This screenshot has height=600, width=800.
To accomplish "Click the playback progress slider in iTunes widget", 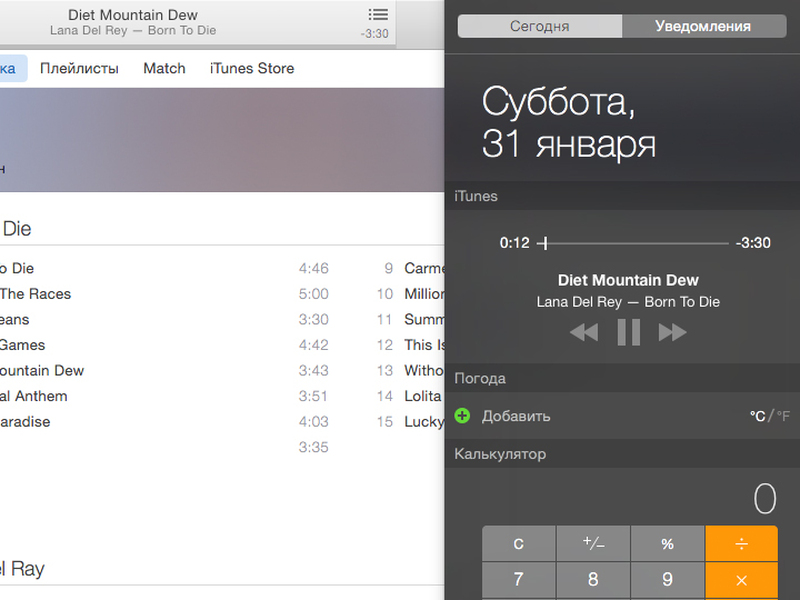I will coord(633,243).
